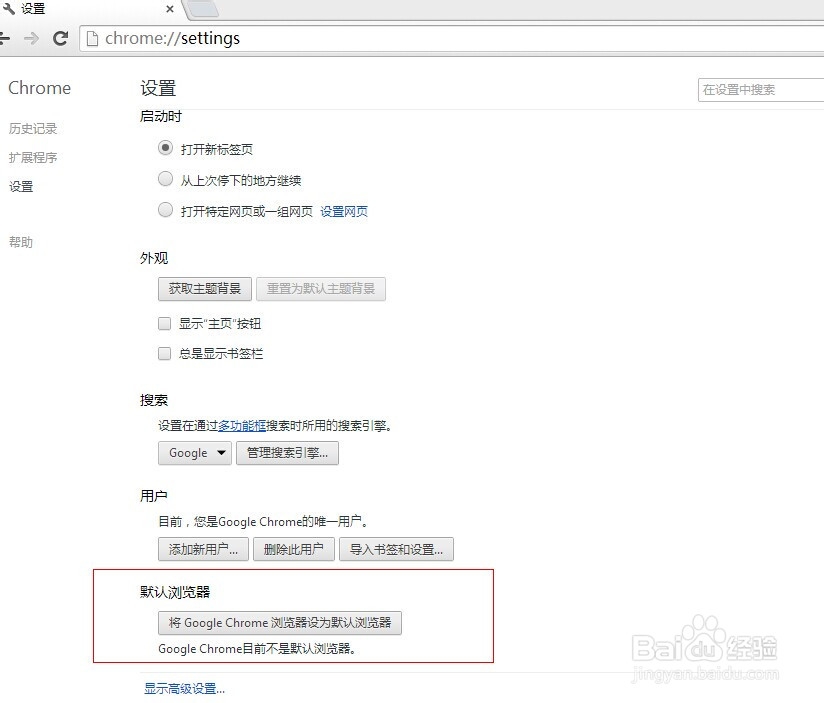This screenshot has height=703, width=824.
Task: Click the chrome://settings address bar
Action: (x=452, y=38)
